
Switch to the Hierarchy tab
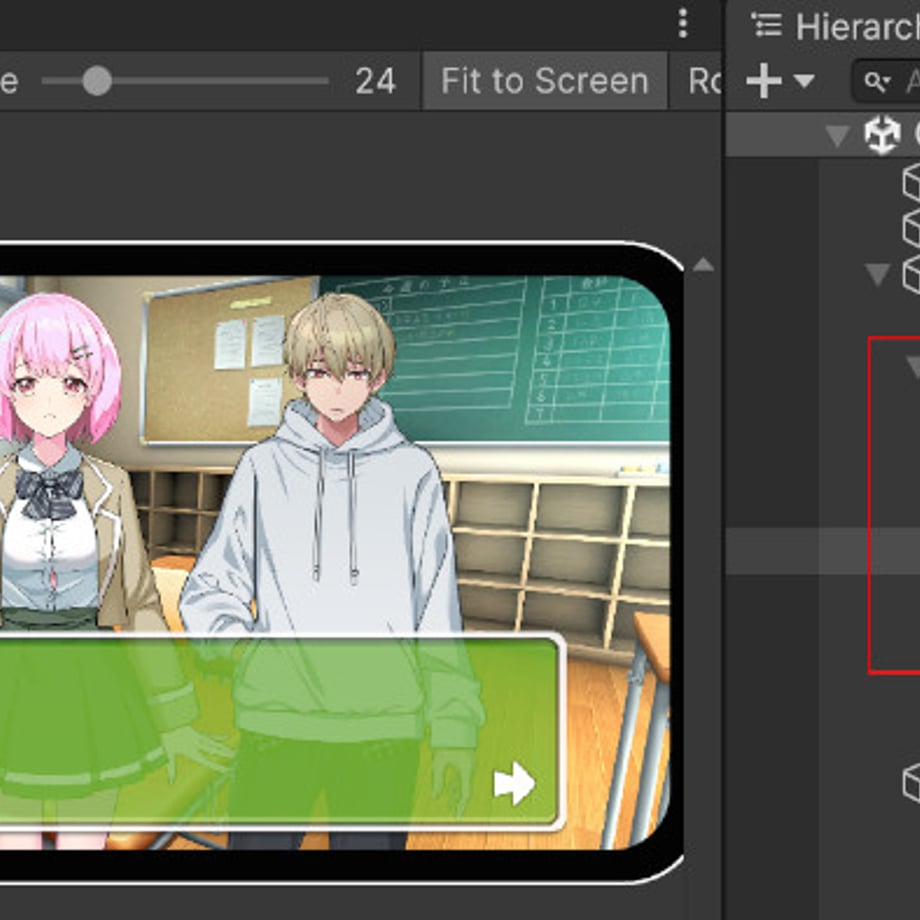click(836, 26)
